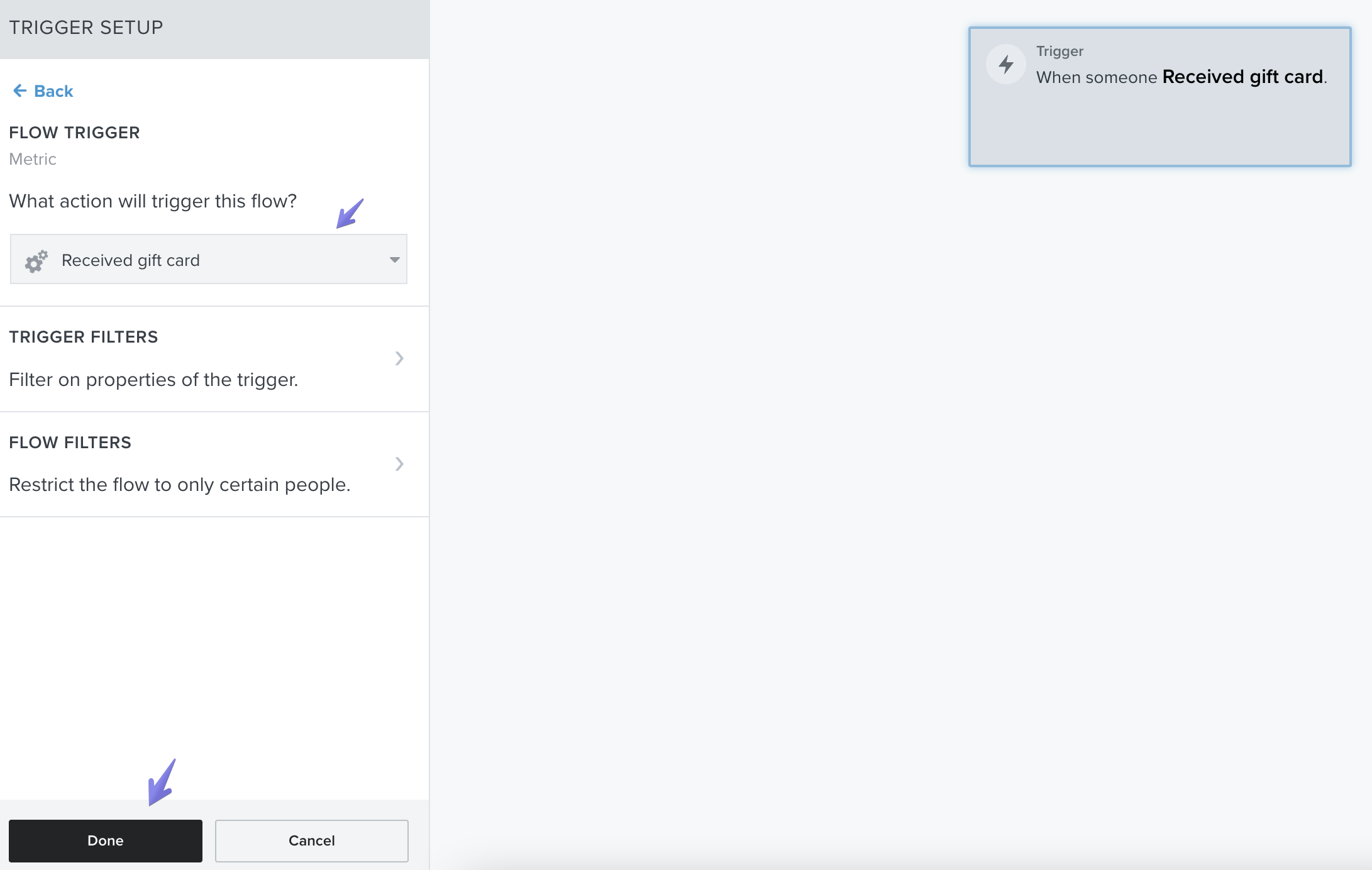The image size is (1372, 870).
Task: Select the Received gift card metric field
Action: click(x=207, y=260)
